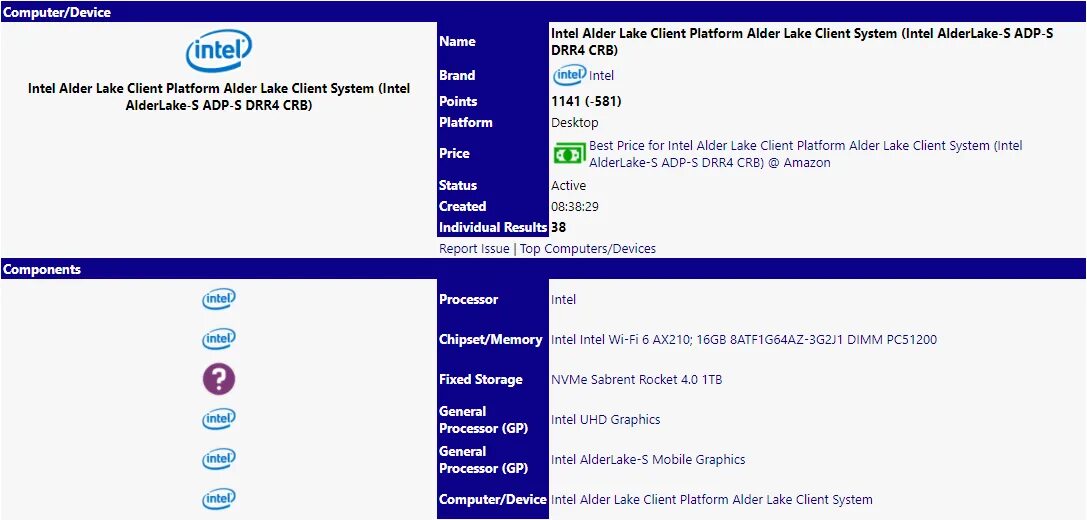Click the Created label cell
1087x520 pixels.
coord(493,206)
